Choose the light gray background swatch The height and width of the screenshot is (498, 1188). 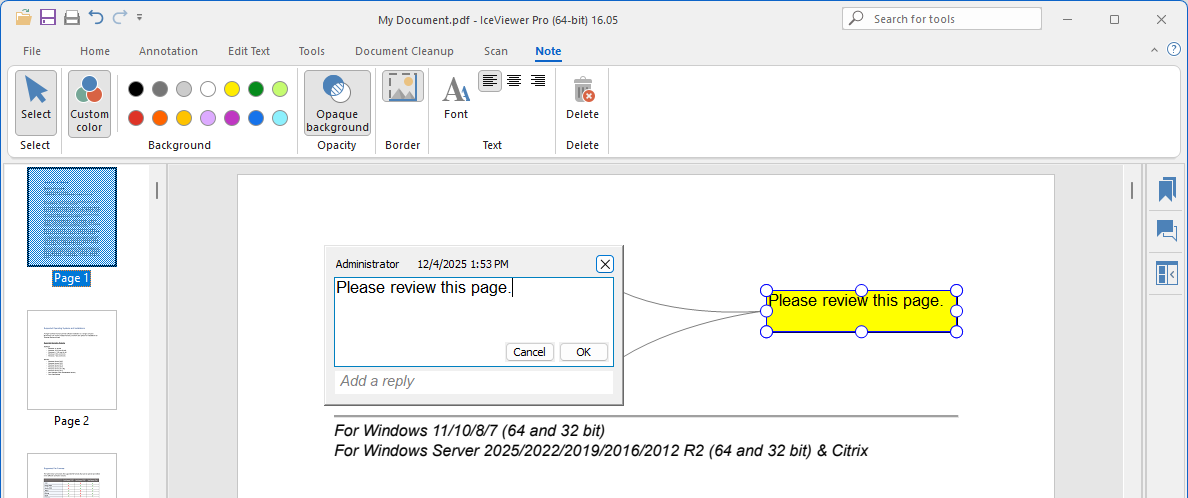(x=184, y=89)
